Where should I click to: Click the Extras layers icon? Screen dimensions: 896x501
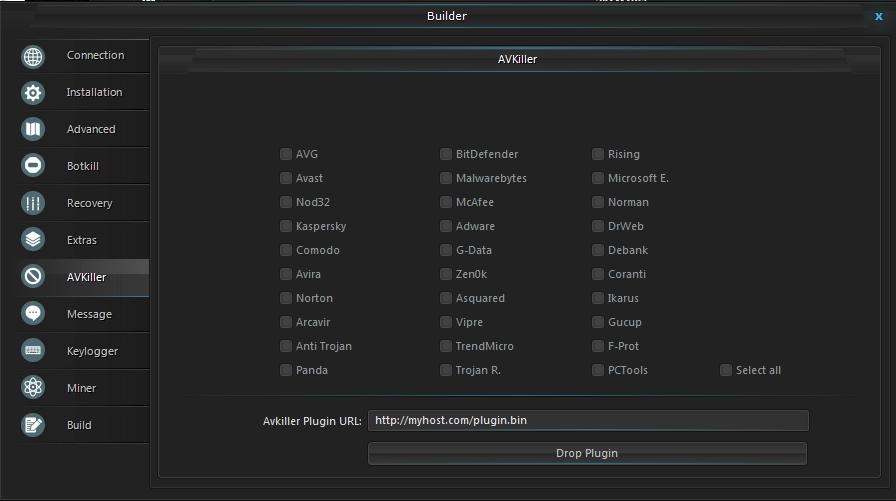pyautogui.click(x=33, y=239)
